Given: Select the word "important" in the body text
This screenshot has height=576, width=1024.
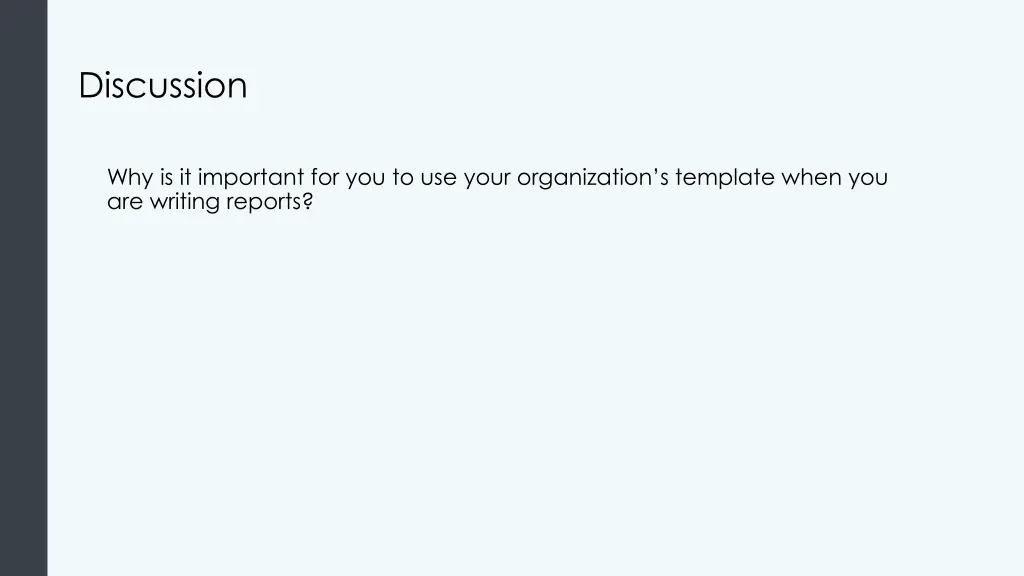Looking at the screenshot, I should [x=251, y=178].
